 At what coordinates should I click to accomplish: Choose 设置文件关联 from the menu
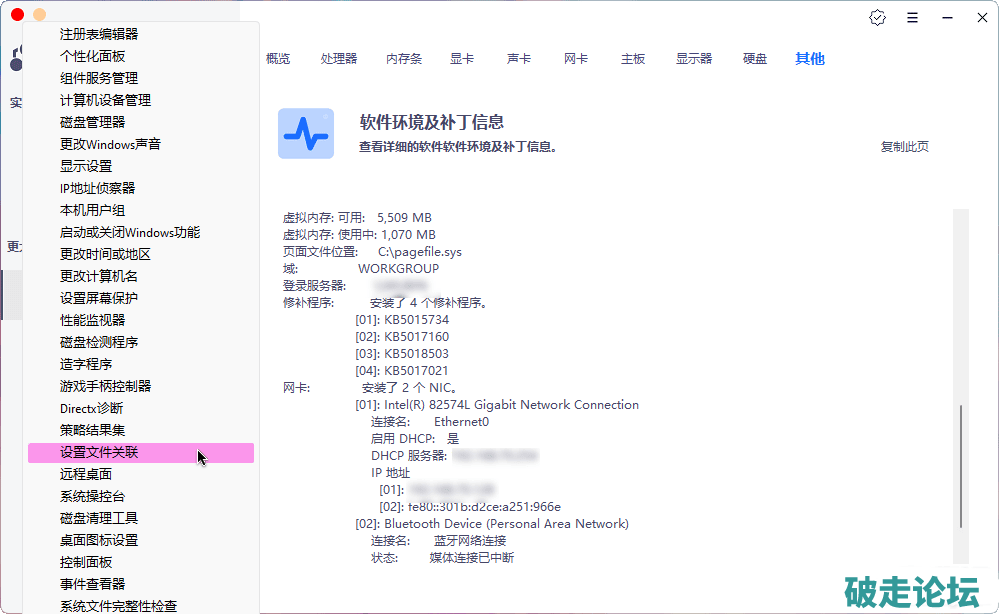99,453
